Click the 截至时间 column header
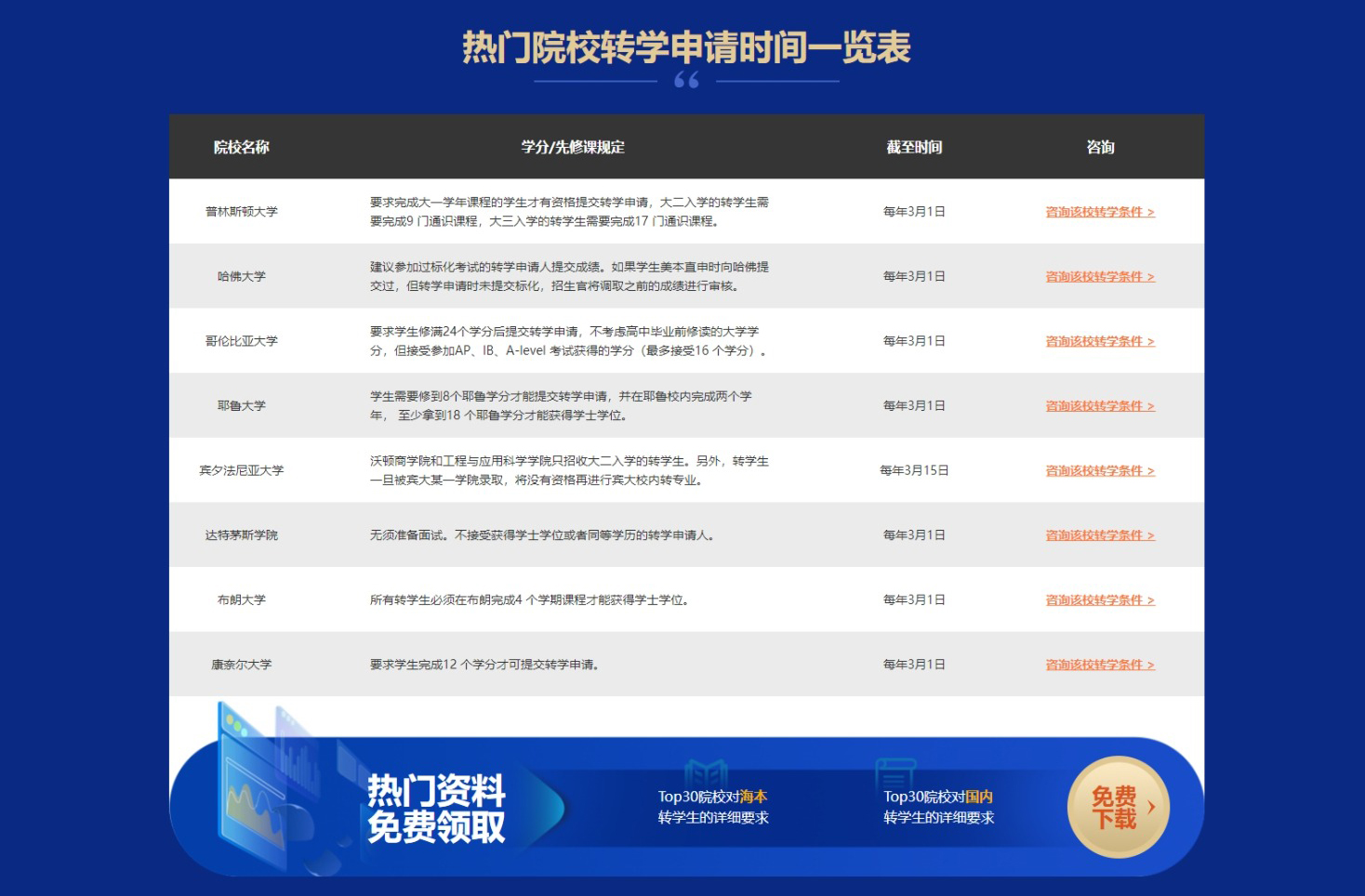Image resolution: width=1365 pixels, height=896 pixels. tap(914, 147)
